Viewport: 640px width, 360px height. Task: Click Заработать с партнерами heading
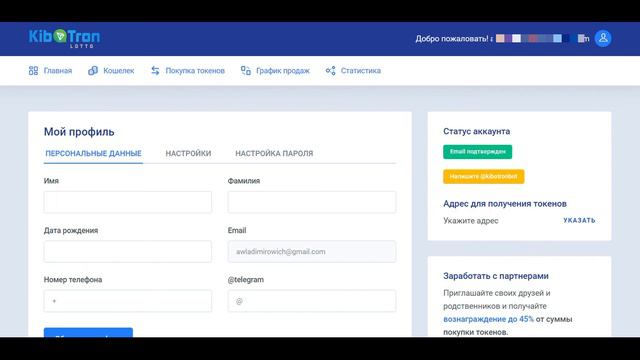pos(496,276)
